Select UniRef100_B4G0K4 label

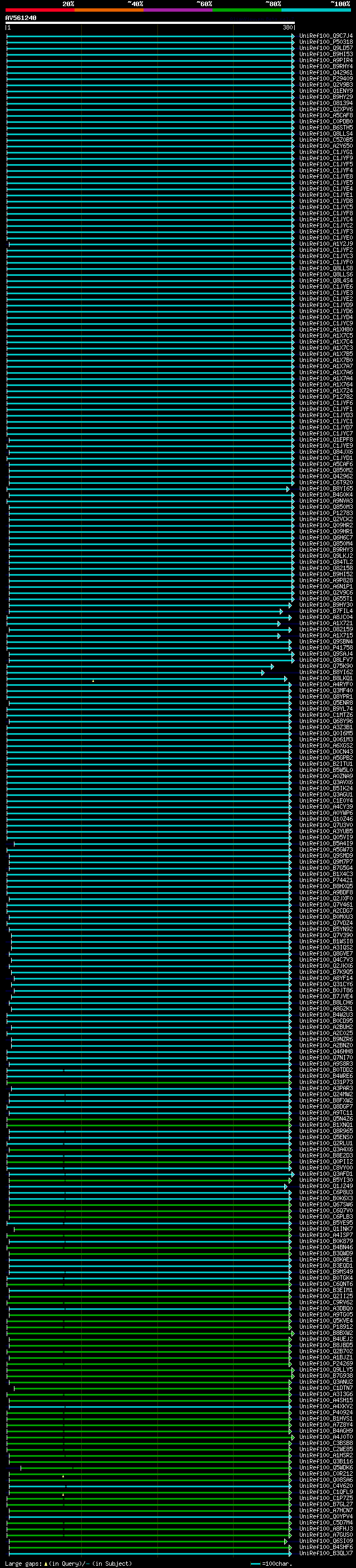pyautogui.click(x=325, y=494)
